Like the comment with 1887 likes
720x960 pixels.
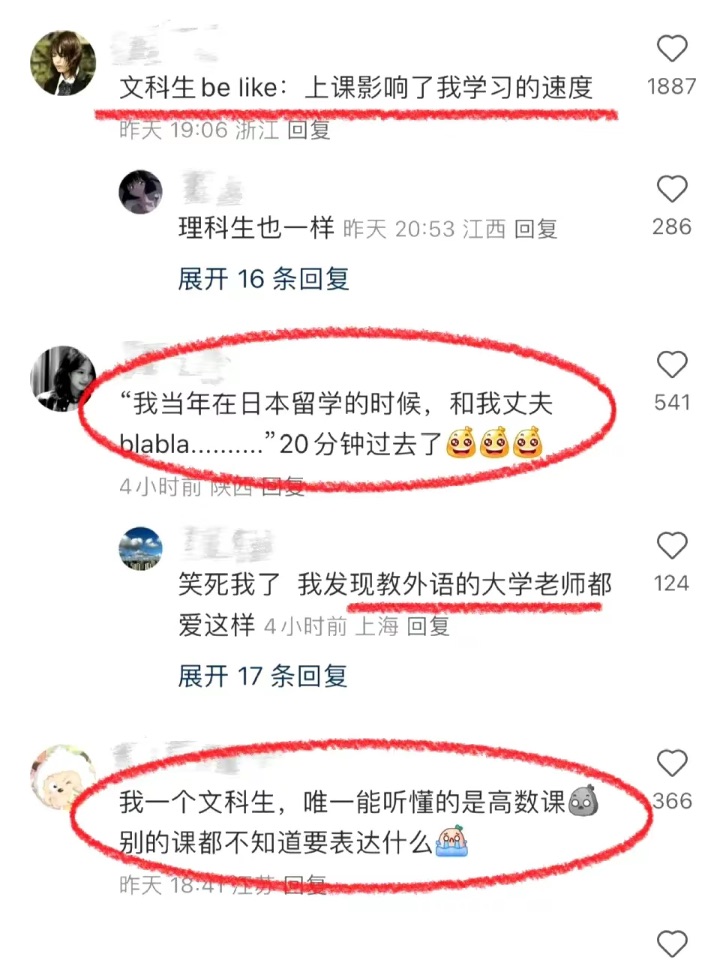[672, 48]
